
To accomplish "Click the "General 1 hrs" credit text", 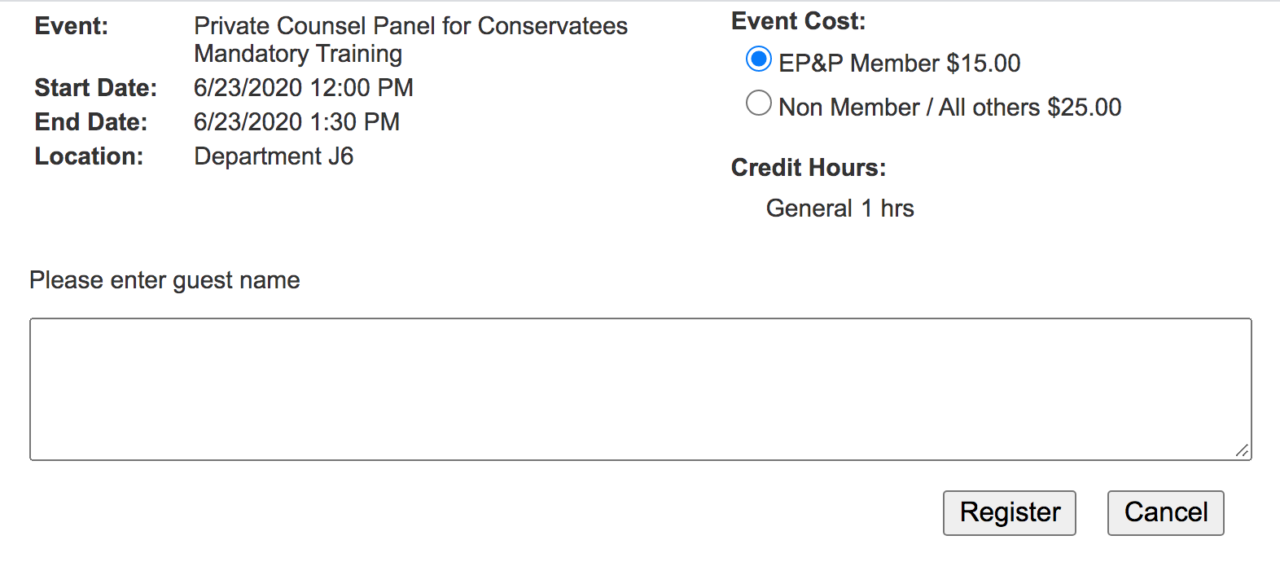I will [x=839, y=209].
